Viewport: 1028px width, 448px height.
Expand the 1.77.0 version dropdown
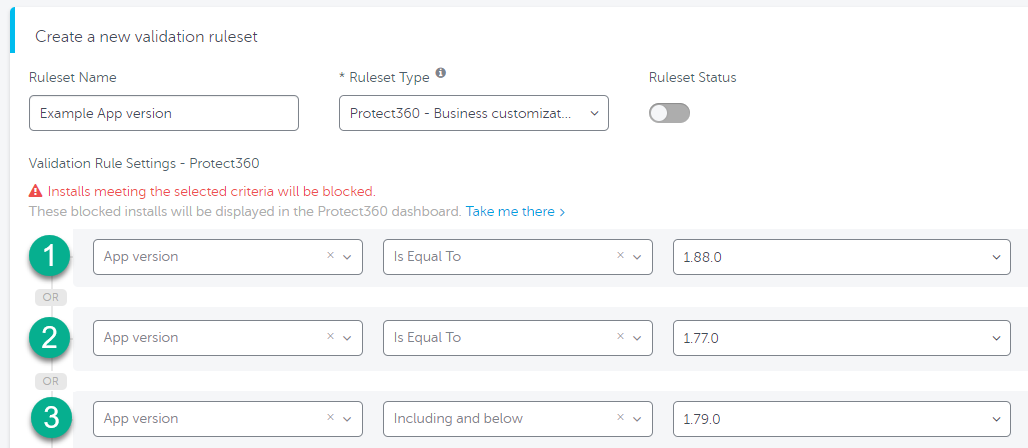(842, 338)
